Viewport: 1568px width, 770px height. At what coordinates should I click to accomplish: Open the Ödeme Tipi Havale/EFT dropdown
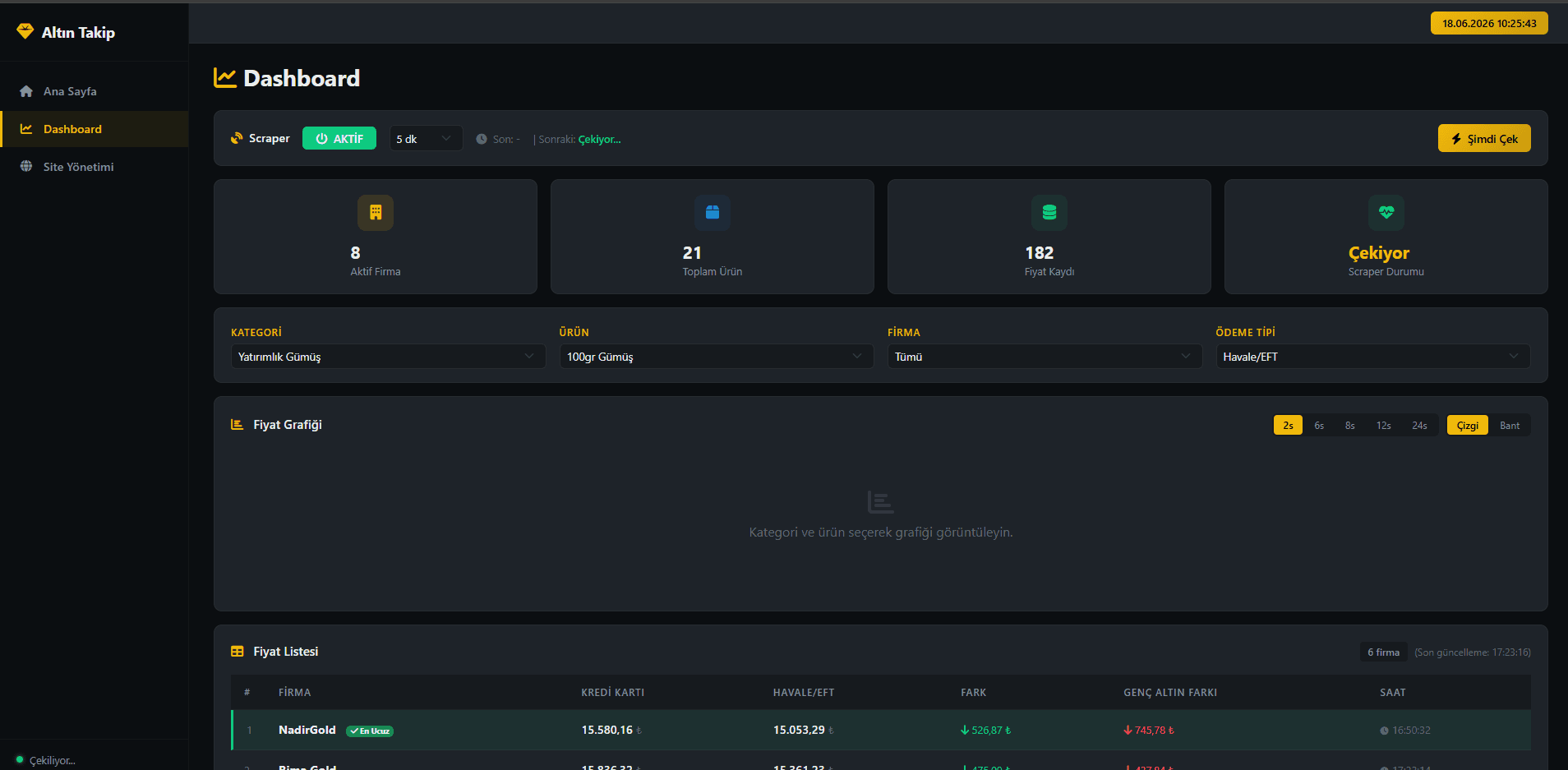pos(1373,357)
